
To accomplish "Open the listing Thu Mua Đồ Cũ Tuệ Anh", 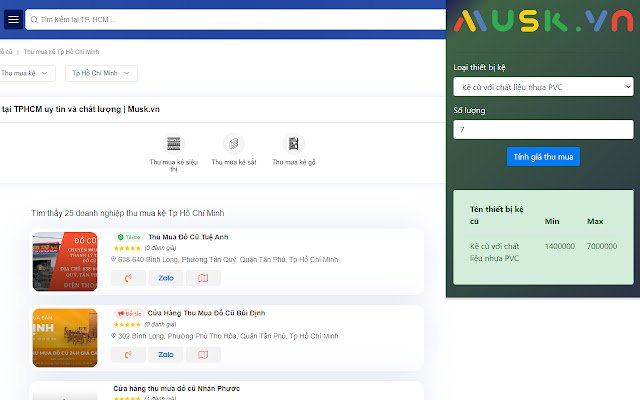I will click(x=188, y=237).
